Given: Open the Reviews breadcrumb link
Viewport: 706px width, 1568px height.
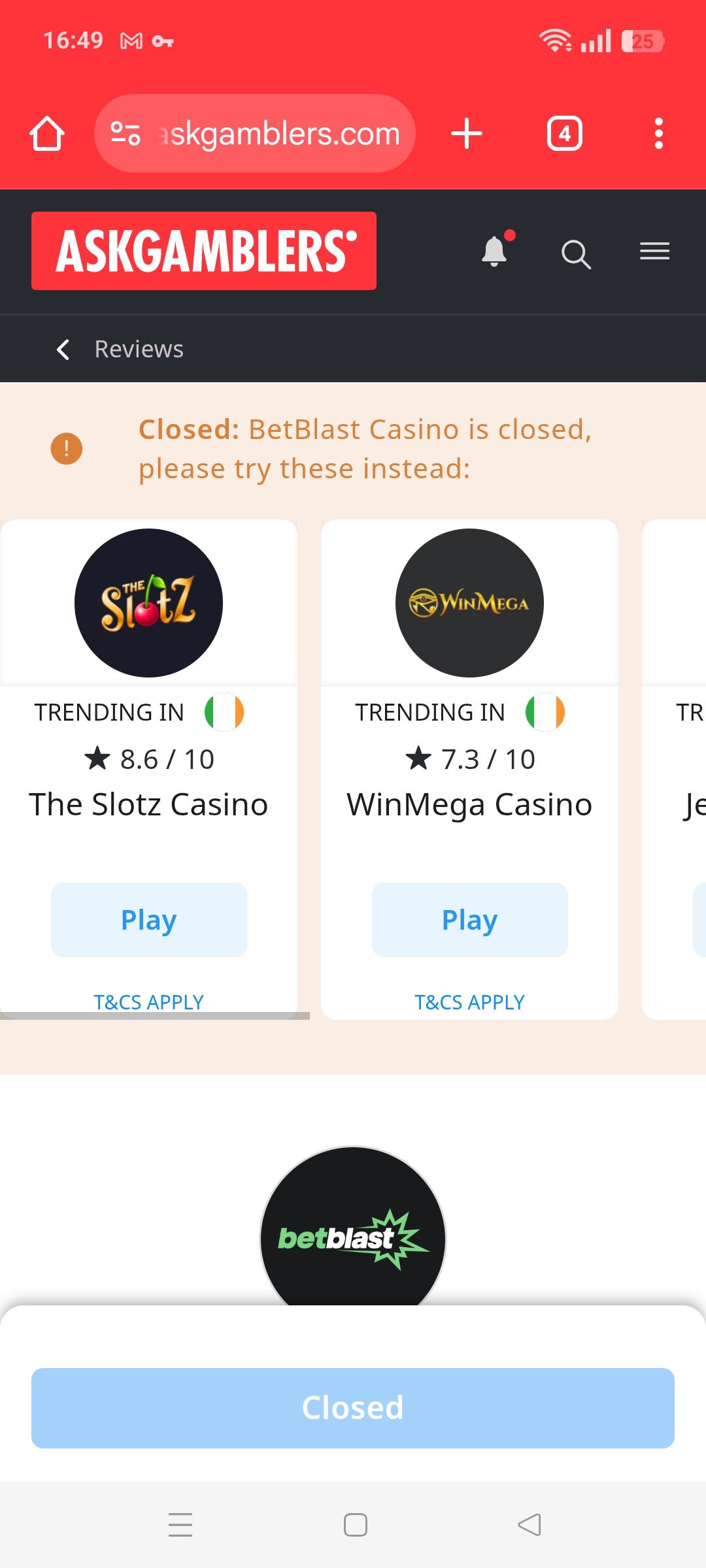Looking at the screenshot, I should 139,350.
